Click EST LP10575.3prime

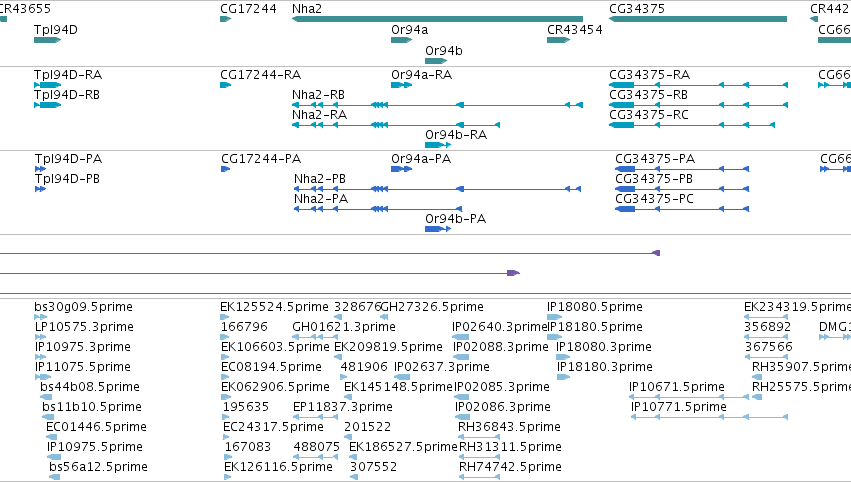pos(84,327)
